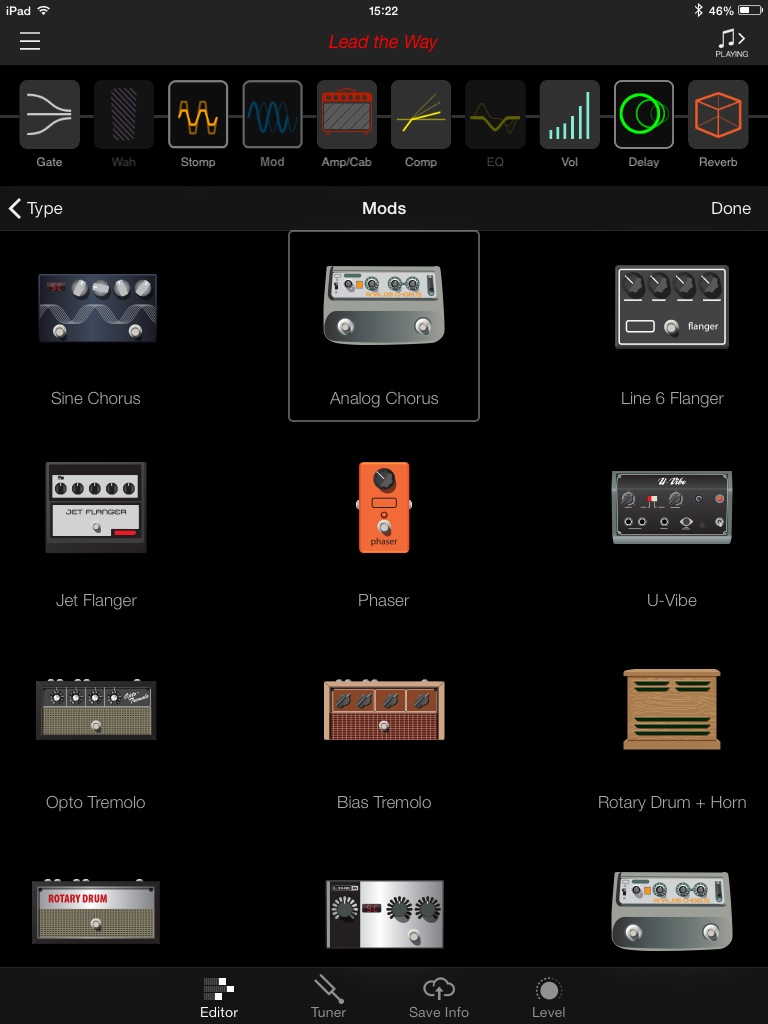Open the Save Info tab
This screenshot has width=768, height=1024.
pyautogui.click(x=439, y=997)
